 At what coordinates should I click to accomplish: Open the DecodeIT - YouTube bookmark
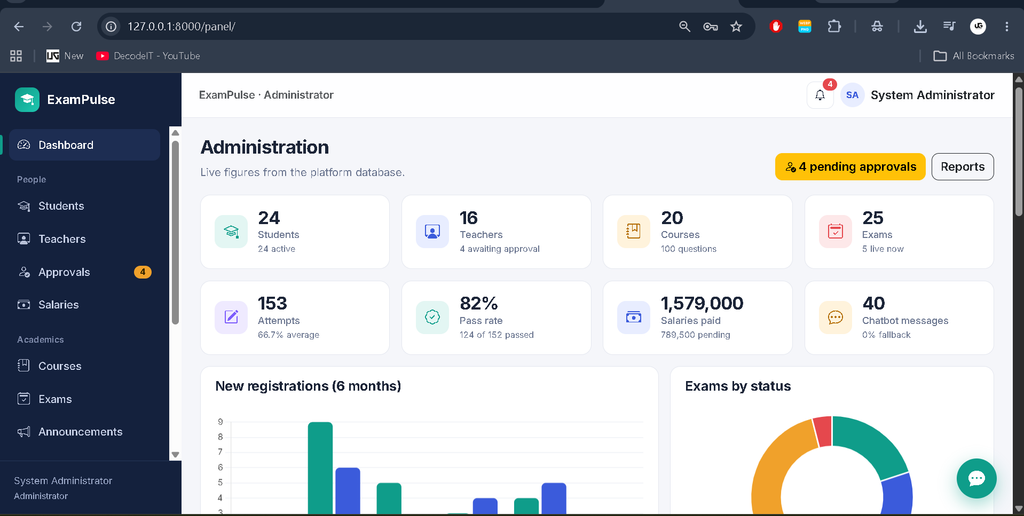148,56
